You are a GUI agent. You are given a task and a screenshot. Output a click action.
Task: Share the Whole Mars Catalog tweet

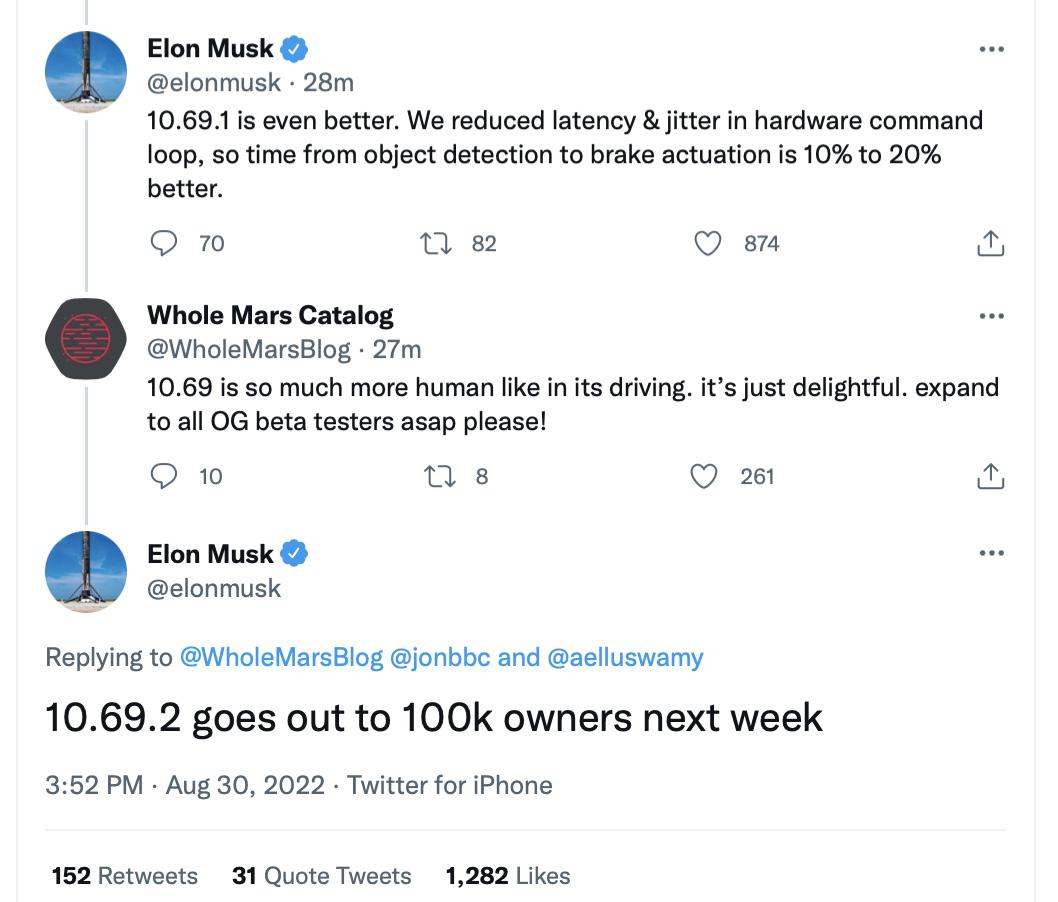pos(989,476)
